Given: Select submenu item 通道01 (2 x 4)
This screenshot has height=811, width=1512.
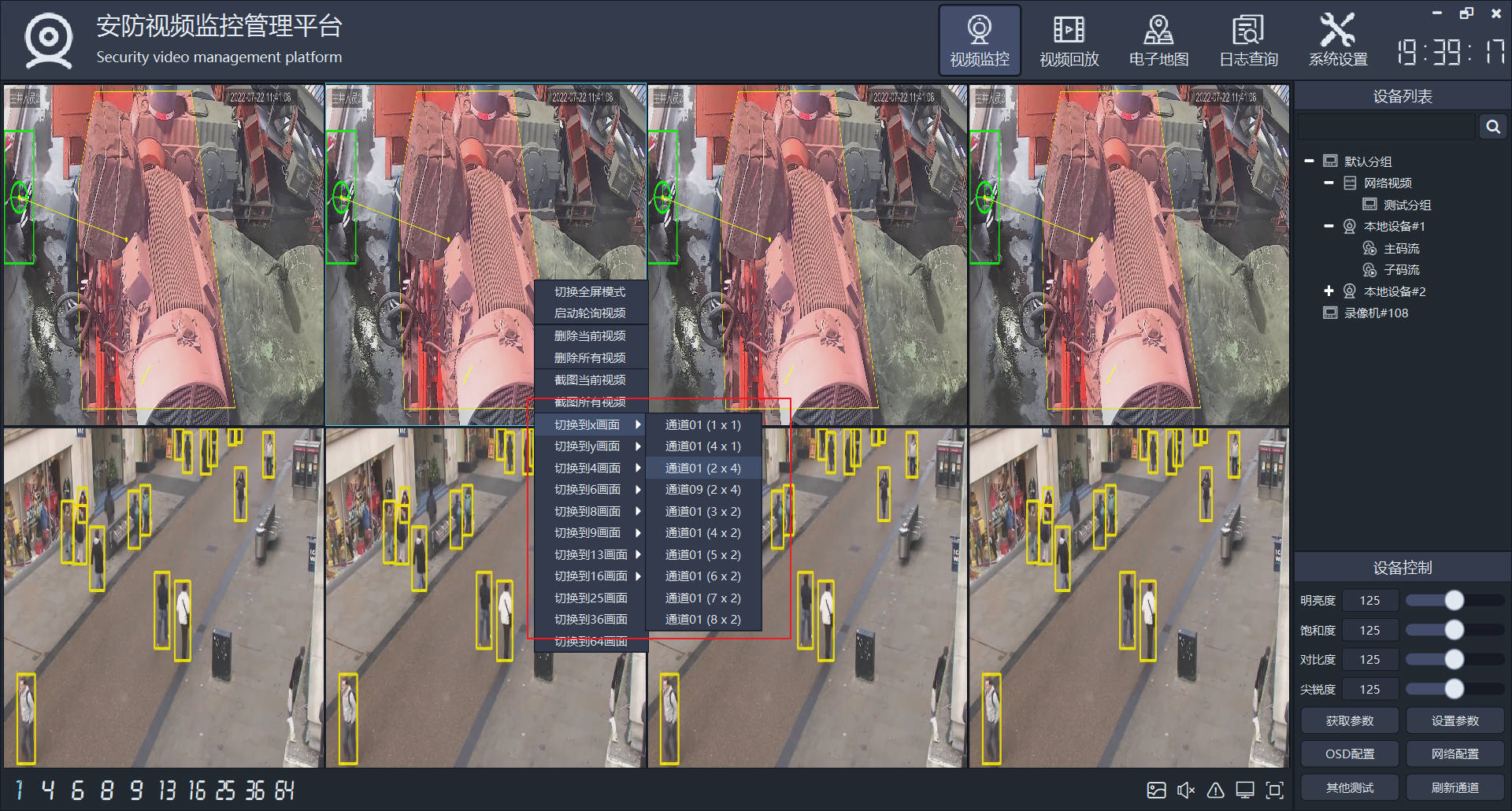Looking at the screenshot, I should coord(703,468).
